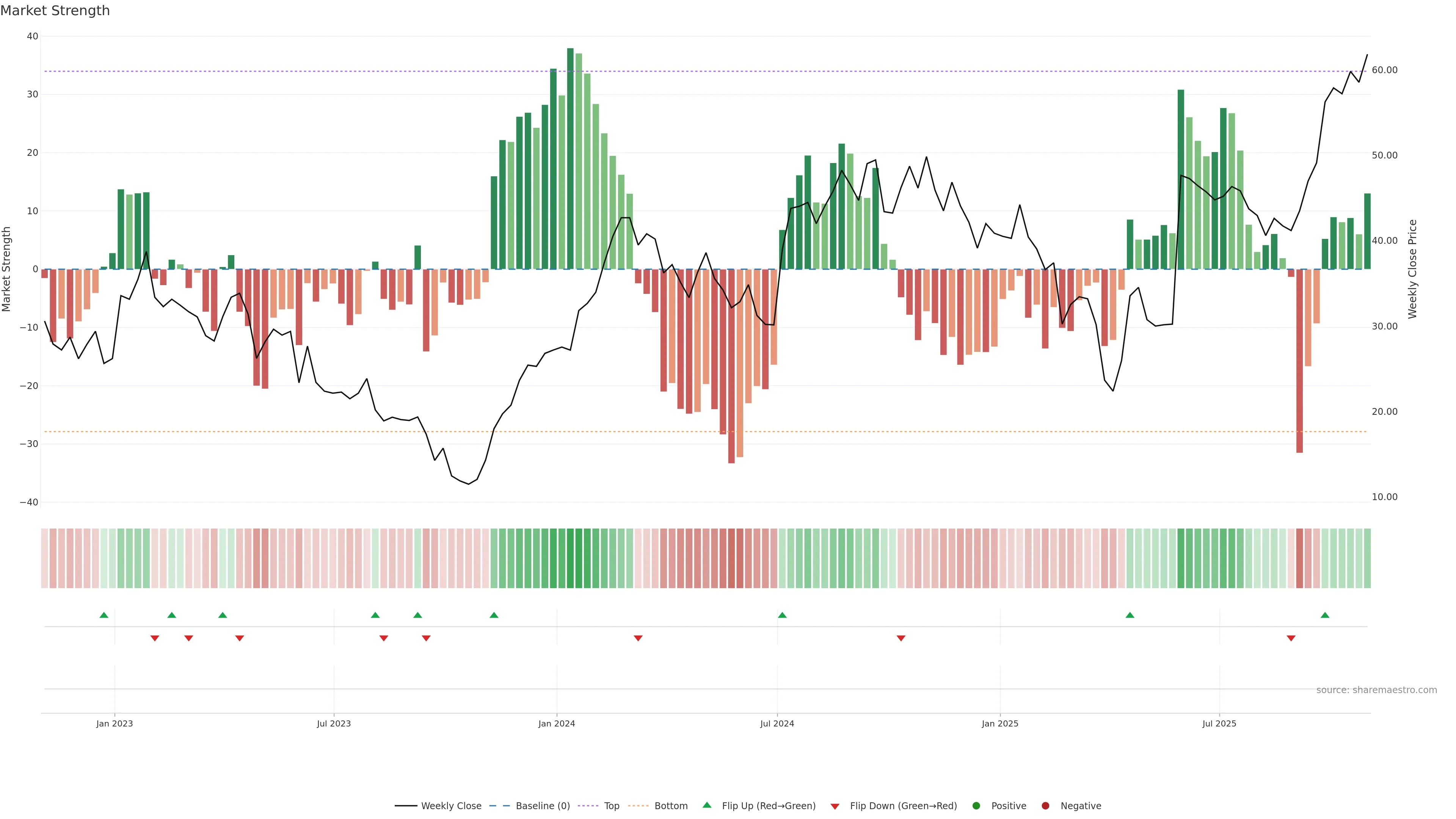Click the Weekly Close Price axis title
Screen dimensions: 1456x819
pyautogui.click(x=1412, y=269)
